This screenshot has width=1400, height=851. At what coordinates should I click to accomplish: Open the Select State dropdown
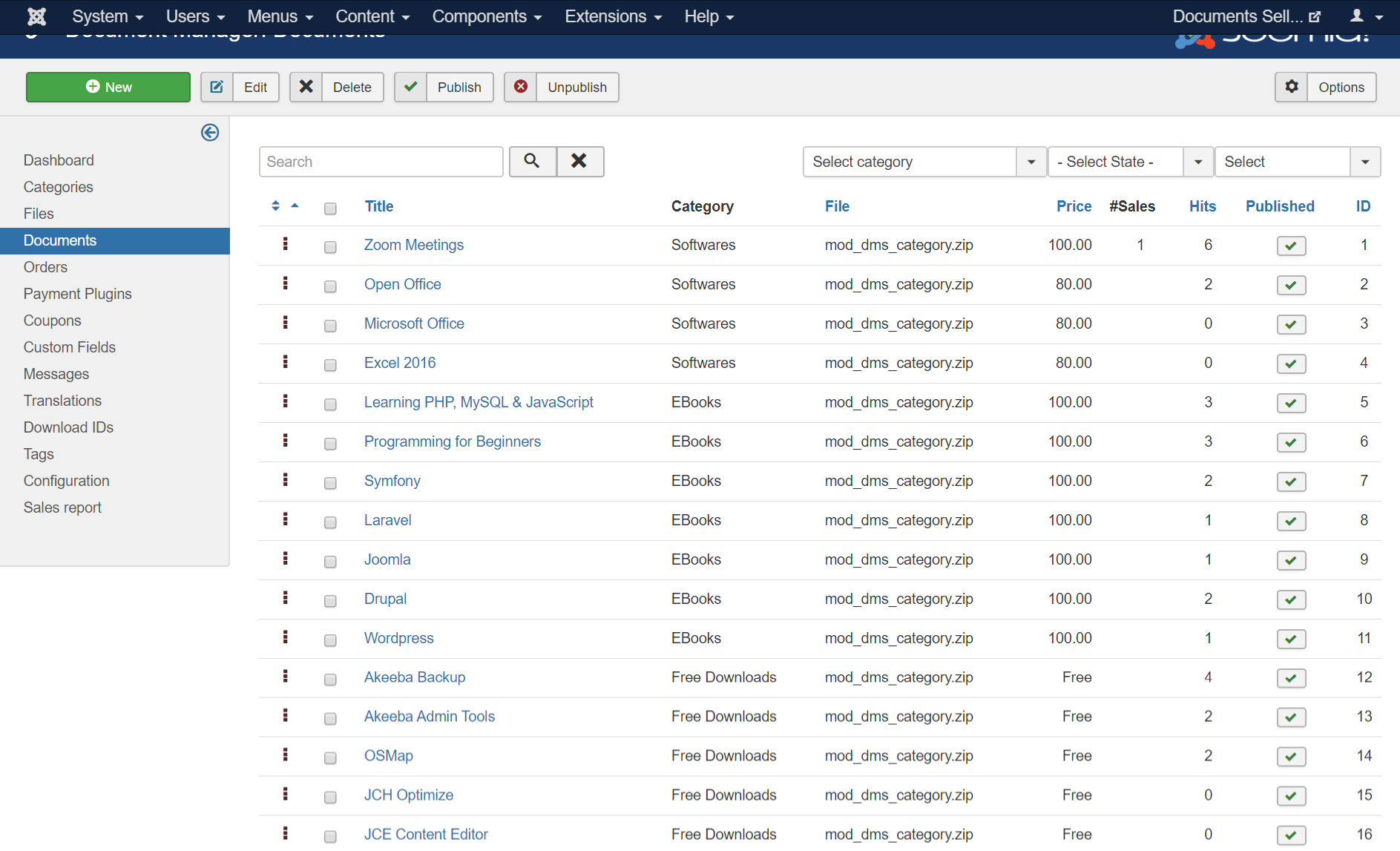tap(1131, 162)
